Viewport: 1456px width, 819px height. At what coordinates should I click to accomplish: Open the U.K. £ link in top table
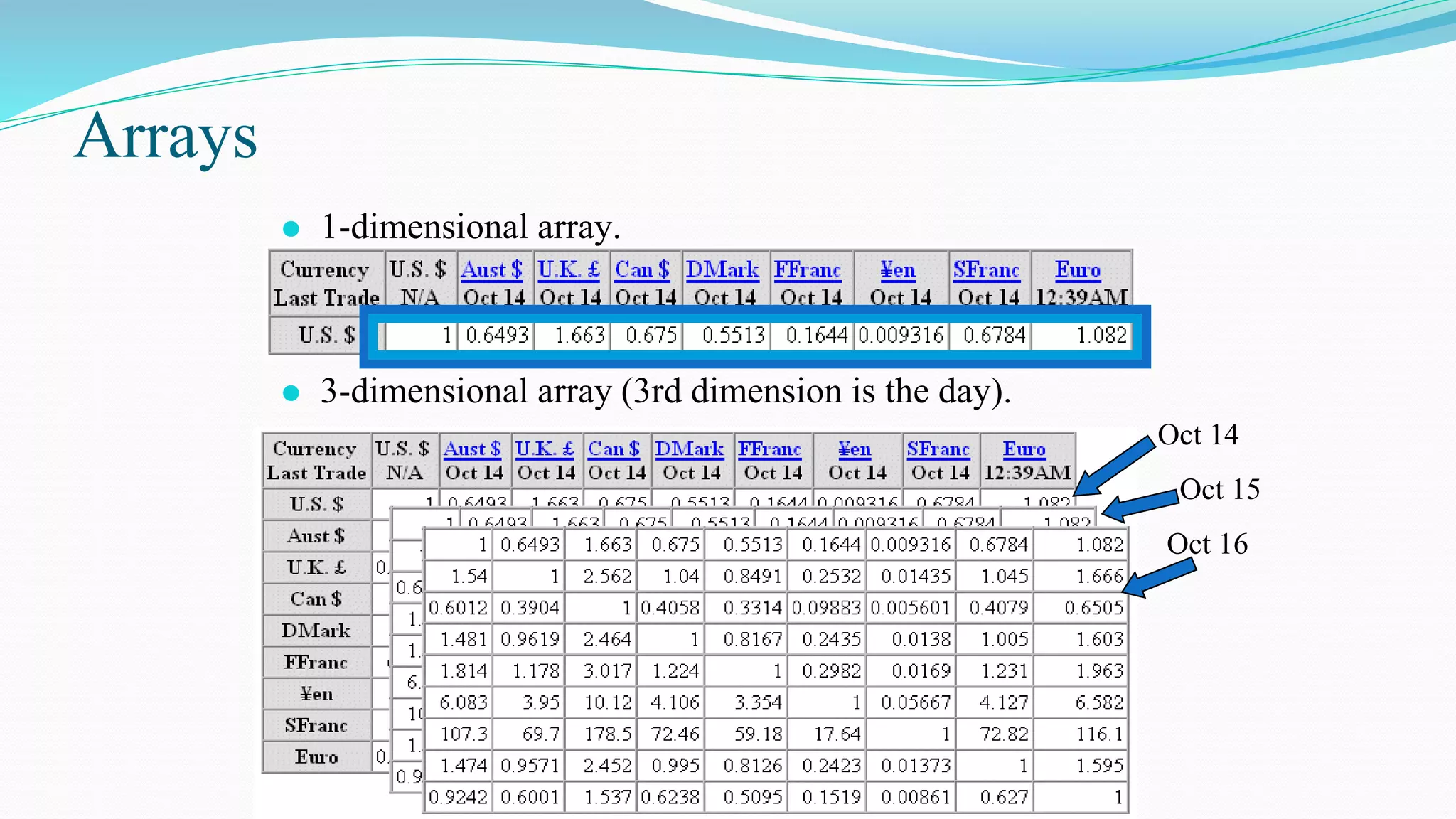pyautogui.click(x=568, y=270)
